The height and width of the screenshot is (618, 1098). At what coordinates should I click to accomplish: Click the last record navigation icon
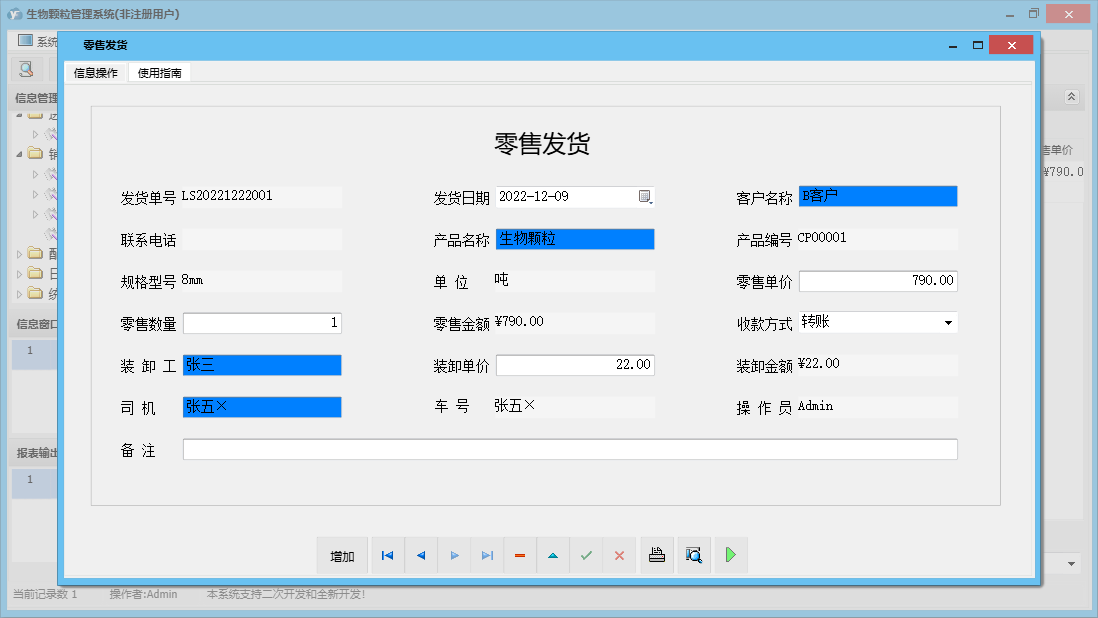[x=487, y=555]
